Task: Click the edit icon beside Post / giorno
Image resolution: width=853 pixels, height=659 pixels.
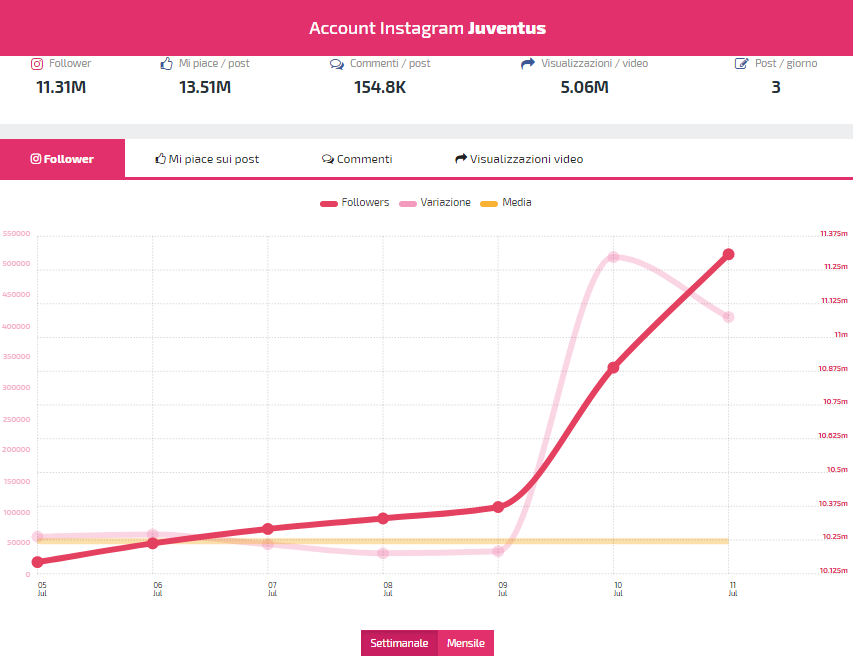Action: click(x=741, y=64)
